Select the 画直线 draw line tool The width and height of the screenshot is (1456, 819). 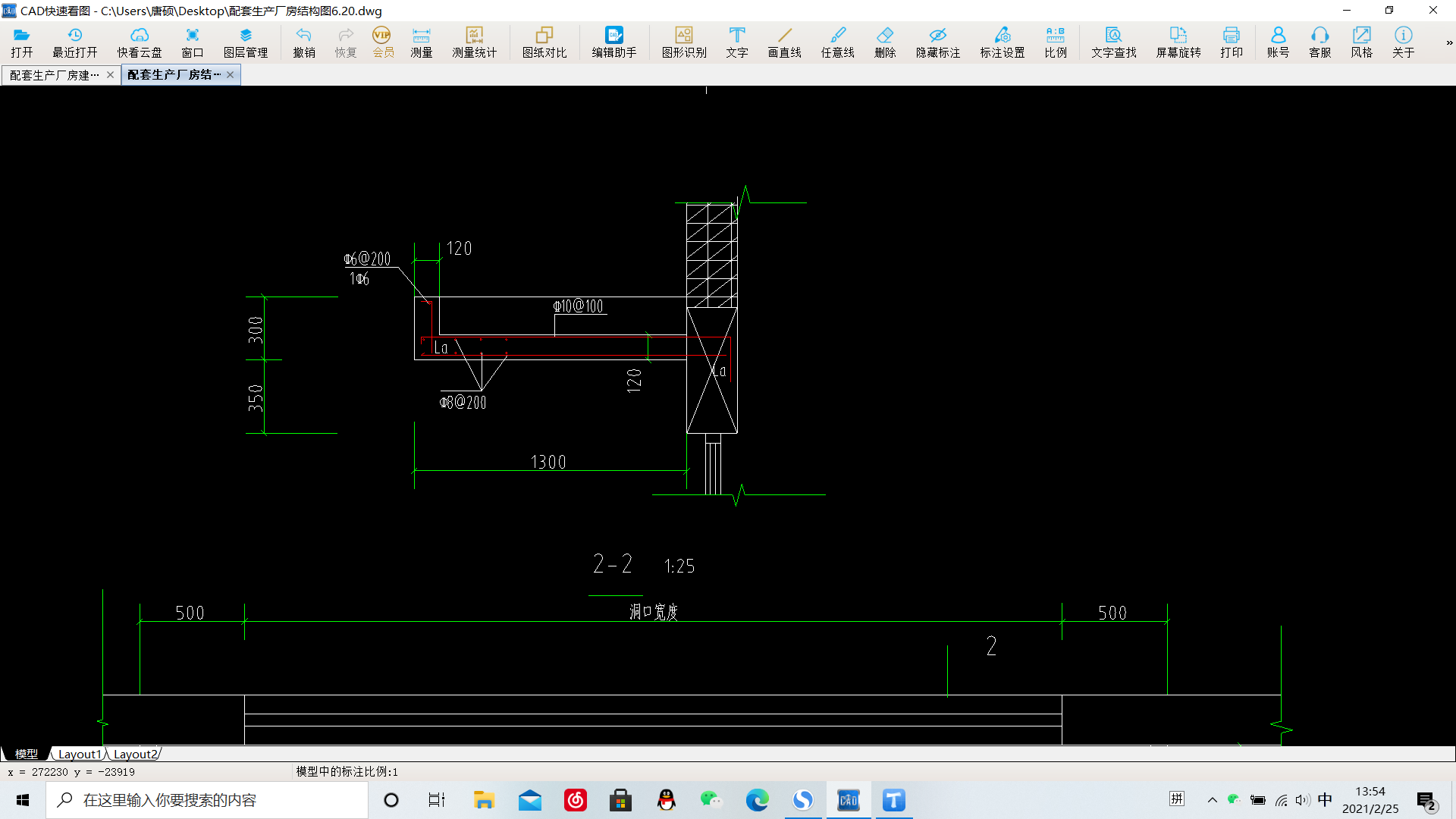[785, 42]
